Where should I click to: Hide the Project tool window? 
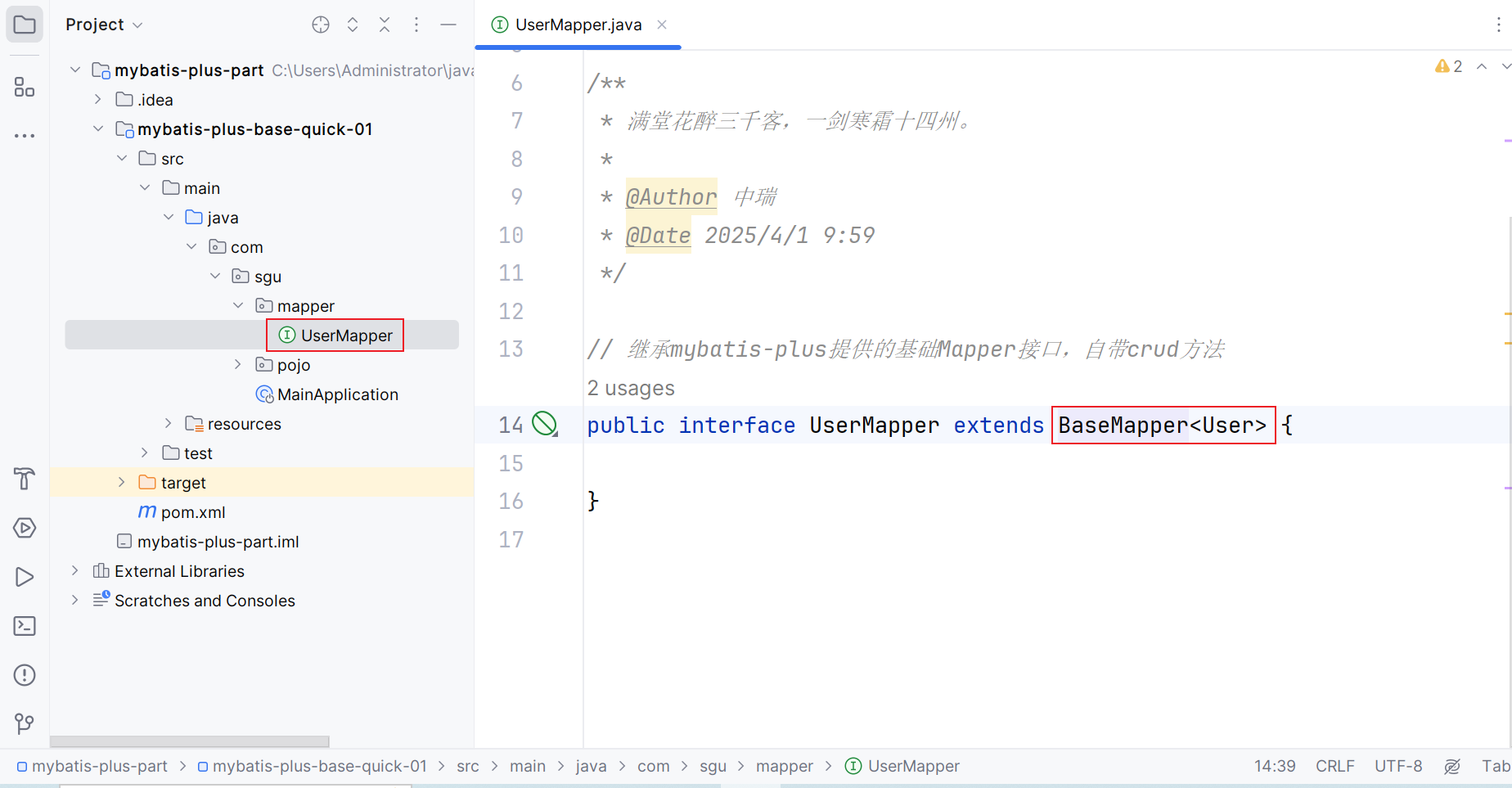click(448, 25)
